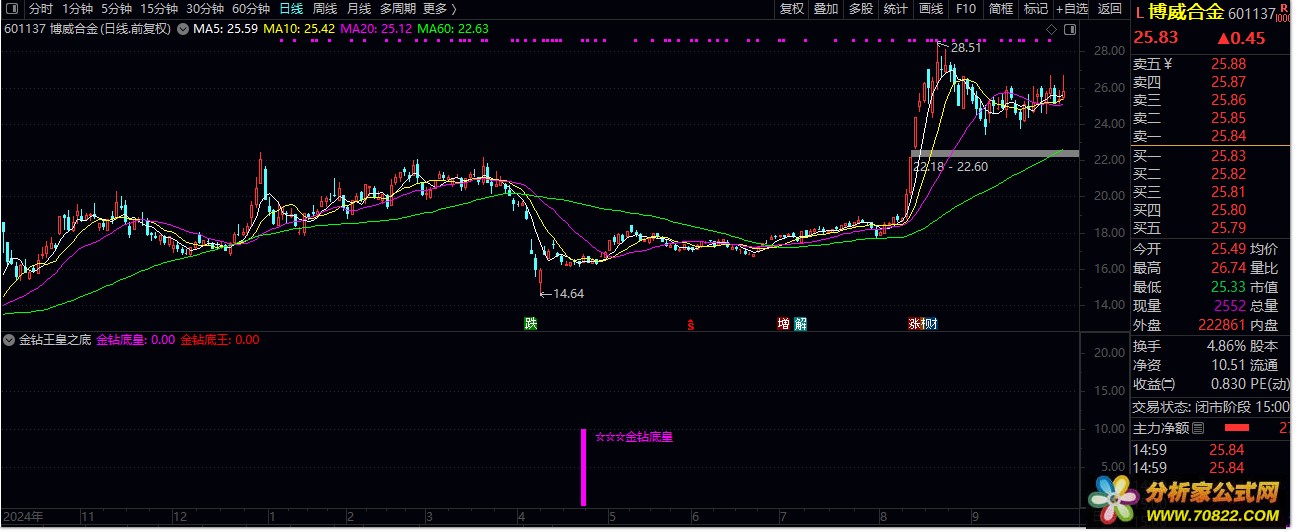Click the ☆☆☆金钻底皇 signal label
The width and height of the screenshot is (1296, 532).
(x=634, y=437)
